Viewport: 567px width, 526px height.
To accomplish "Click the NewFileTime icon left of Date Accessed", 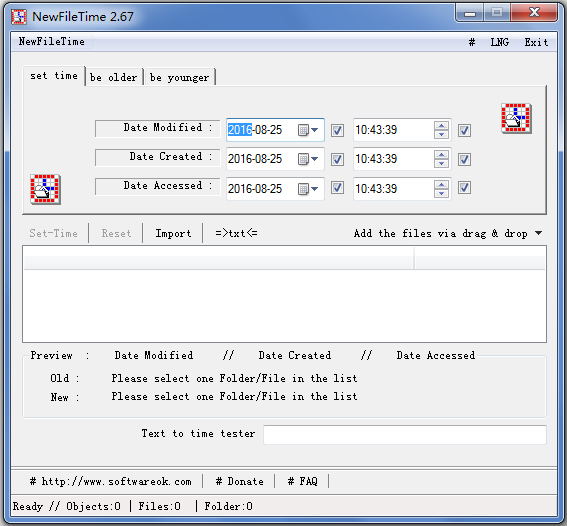I will point(46,189).
